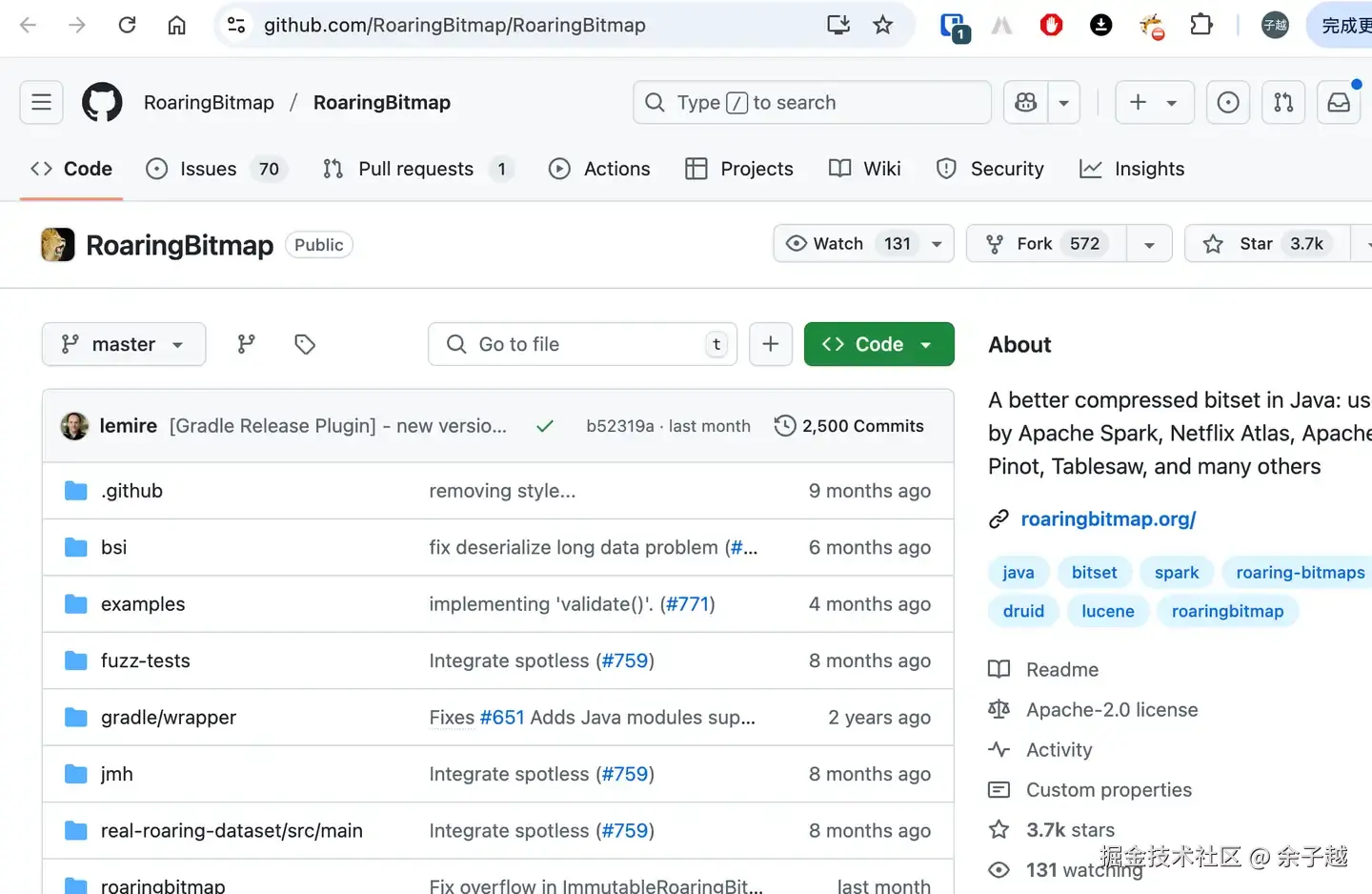Open the Actions tab
Viewport: 1372px width, 894px height.
click(x=599, y=169)
